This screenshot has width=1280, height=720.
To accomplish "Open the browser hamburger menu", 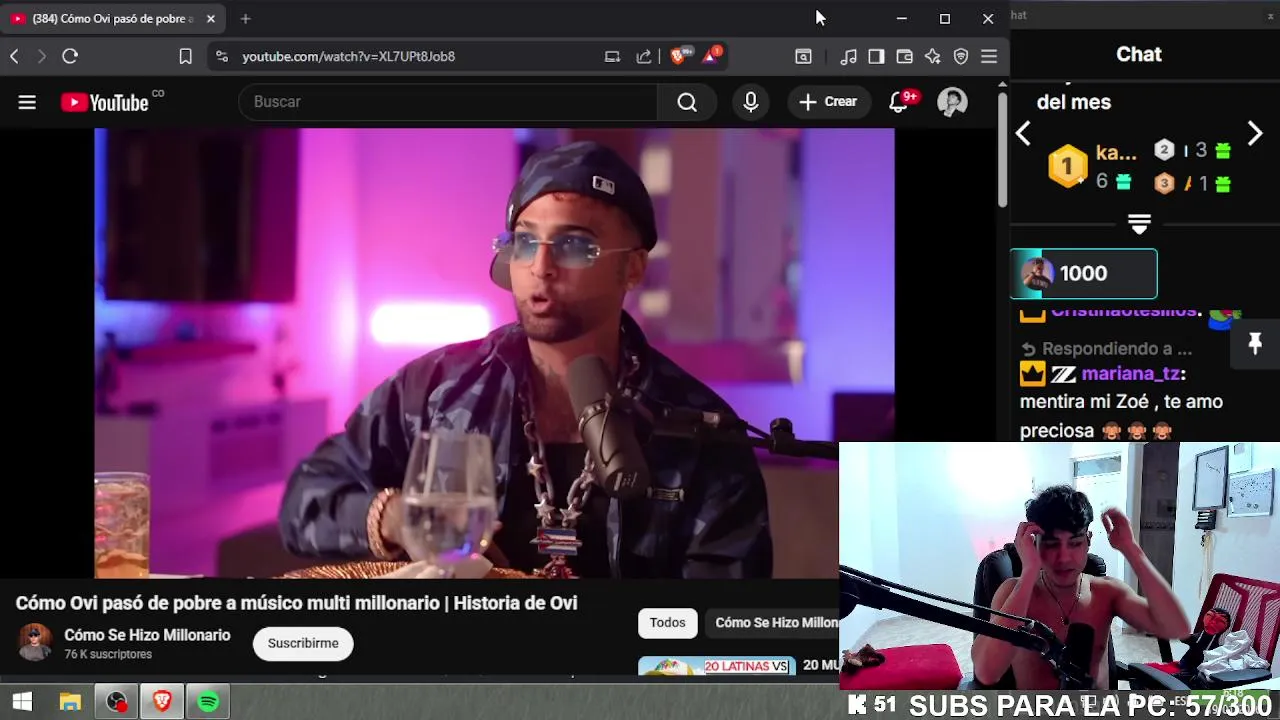I will tap(989, 57).
